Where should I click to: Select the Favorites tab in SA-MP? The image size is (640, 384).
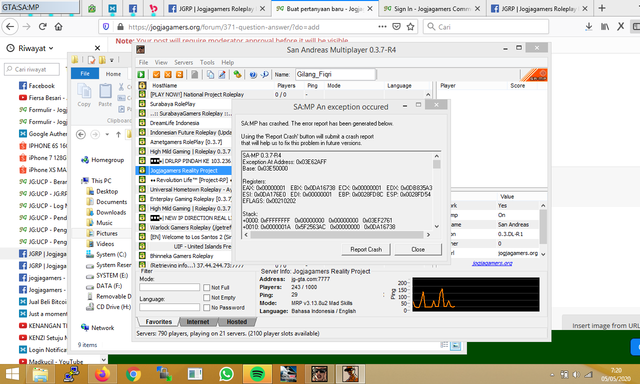click(x=158, y=322)
